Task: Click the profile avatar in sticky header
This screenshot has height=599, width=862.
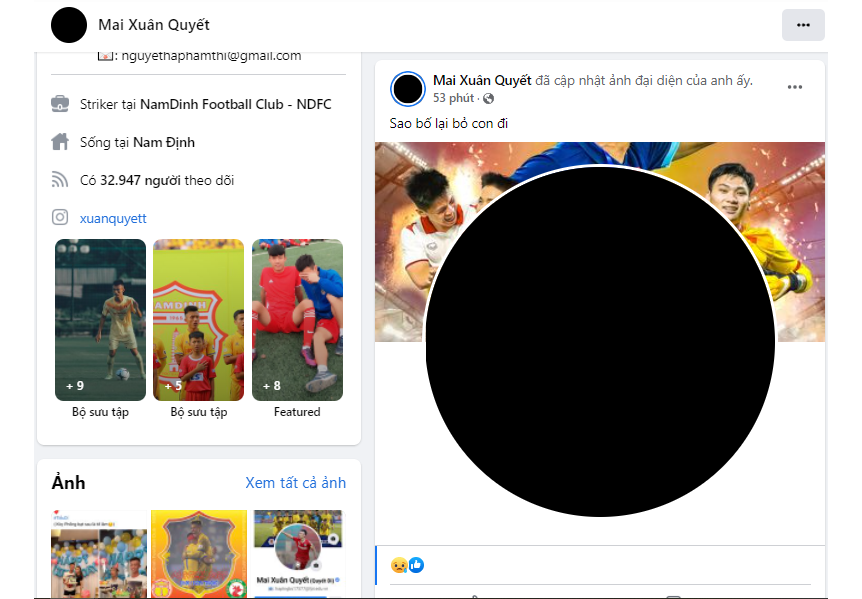Action: point(69,25)
